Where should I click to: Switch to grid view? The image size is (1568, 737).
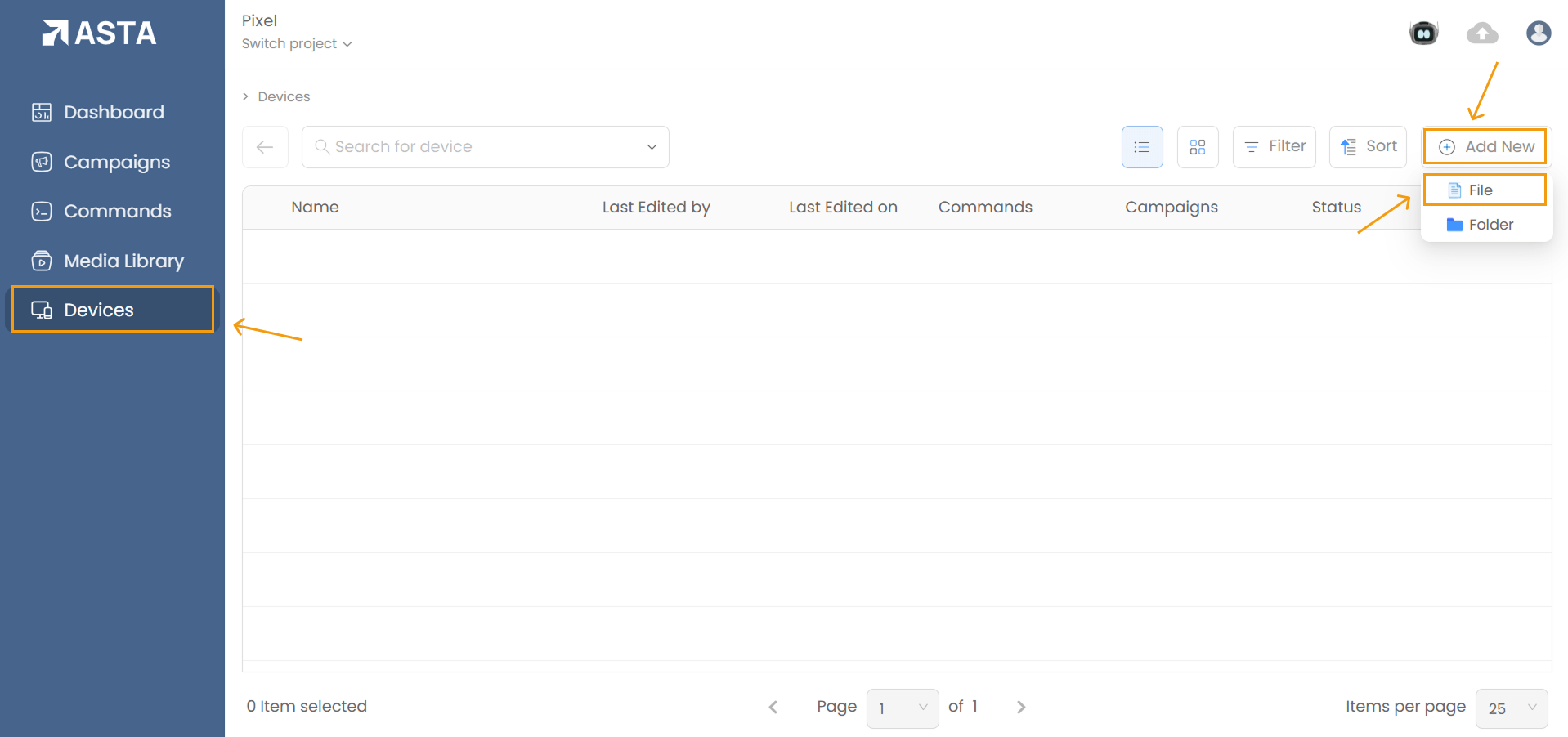click(x=1197, y=147)
